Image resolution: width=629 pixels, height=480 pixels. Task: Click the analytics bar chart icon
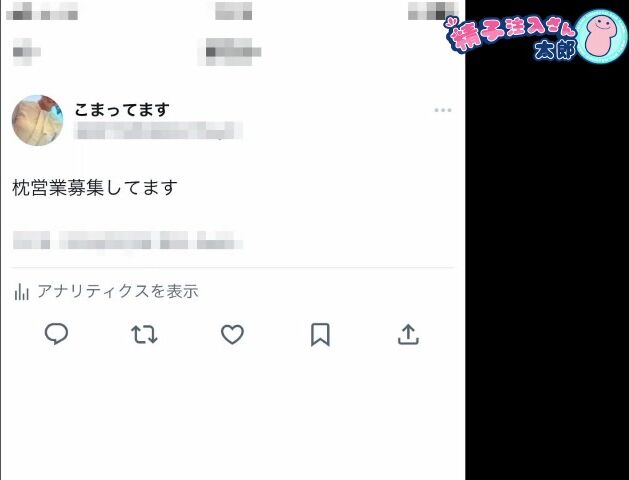tap(21, 292)
